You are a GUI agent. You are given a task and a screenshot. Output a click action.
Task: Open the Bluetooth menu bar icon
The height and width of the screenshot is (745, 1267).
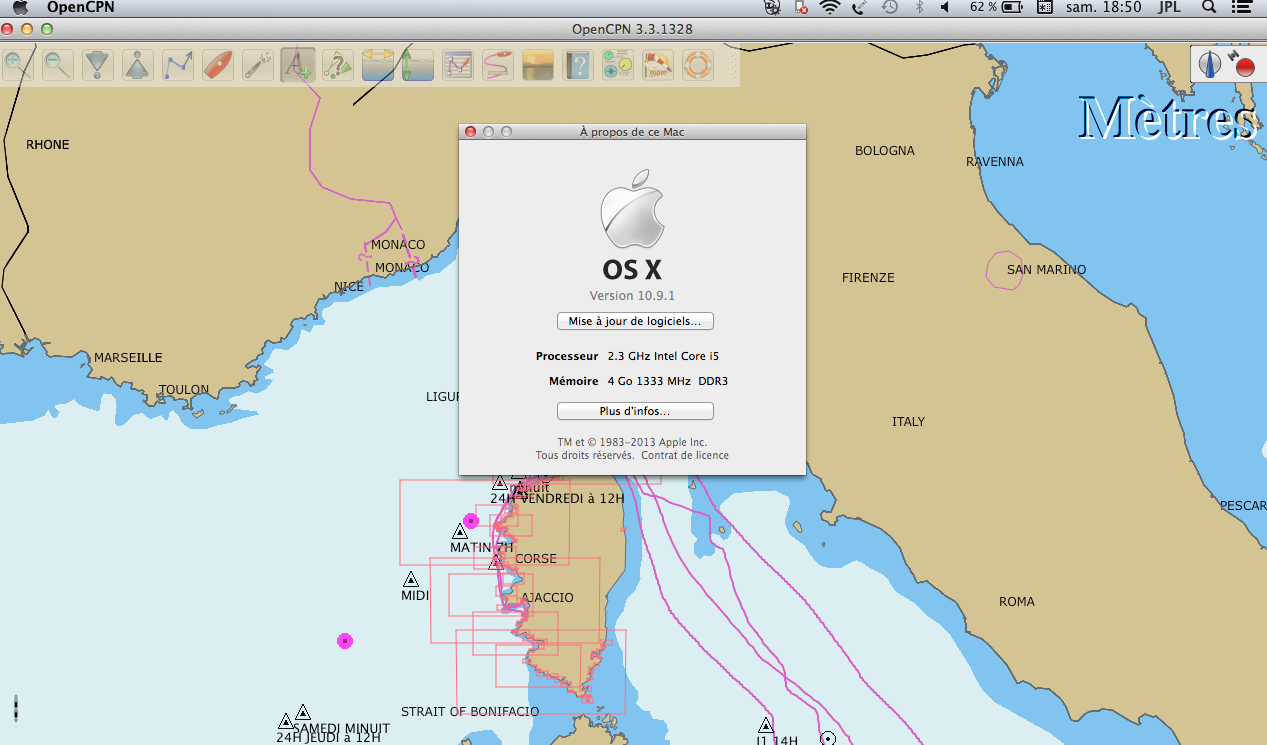(x=919, y=7)
